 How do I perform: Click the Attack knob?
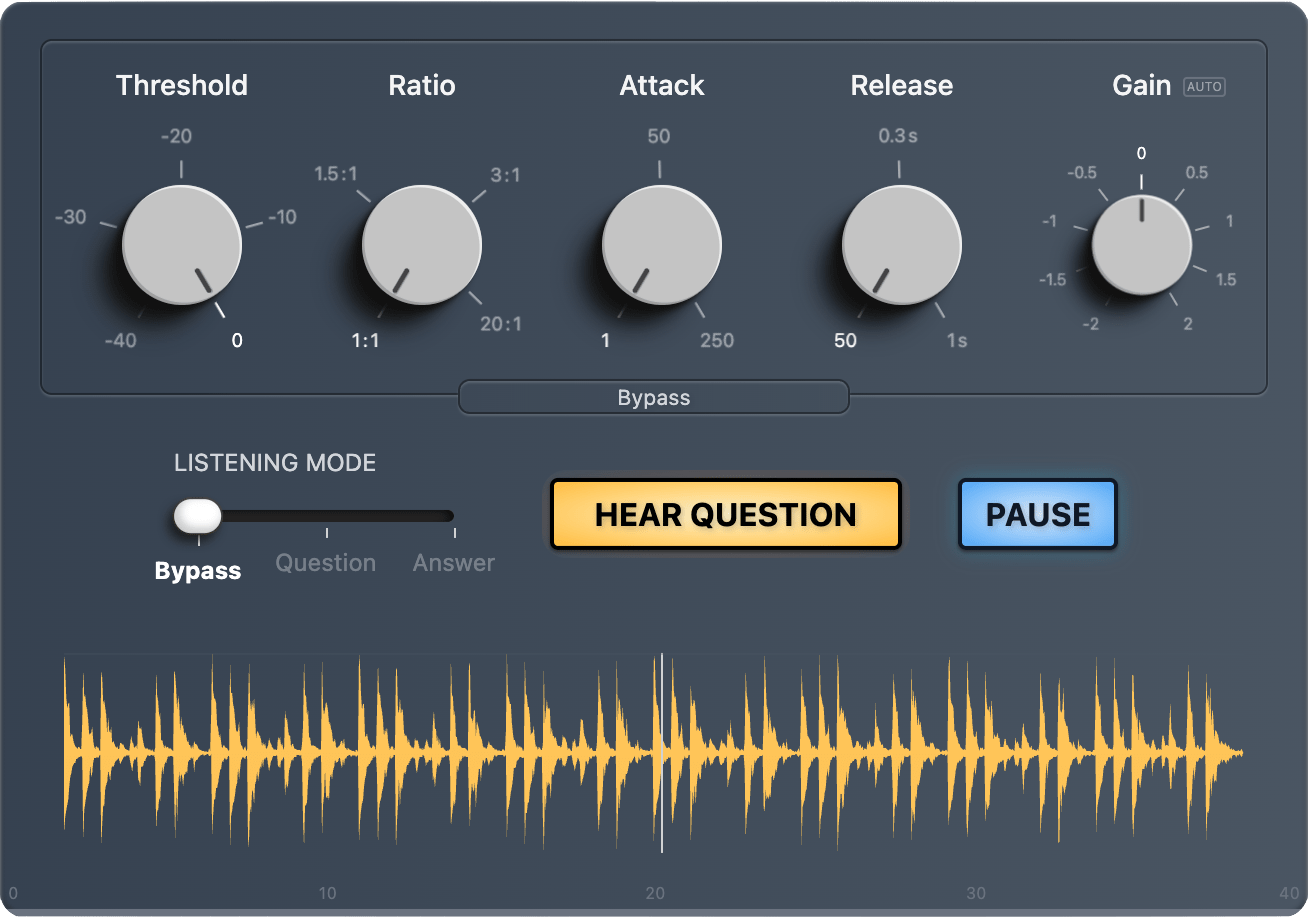662,245
